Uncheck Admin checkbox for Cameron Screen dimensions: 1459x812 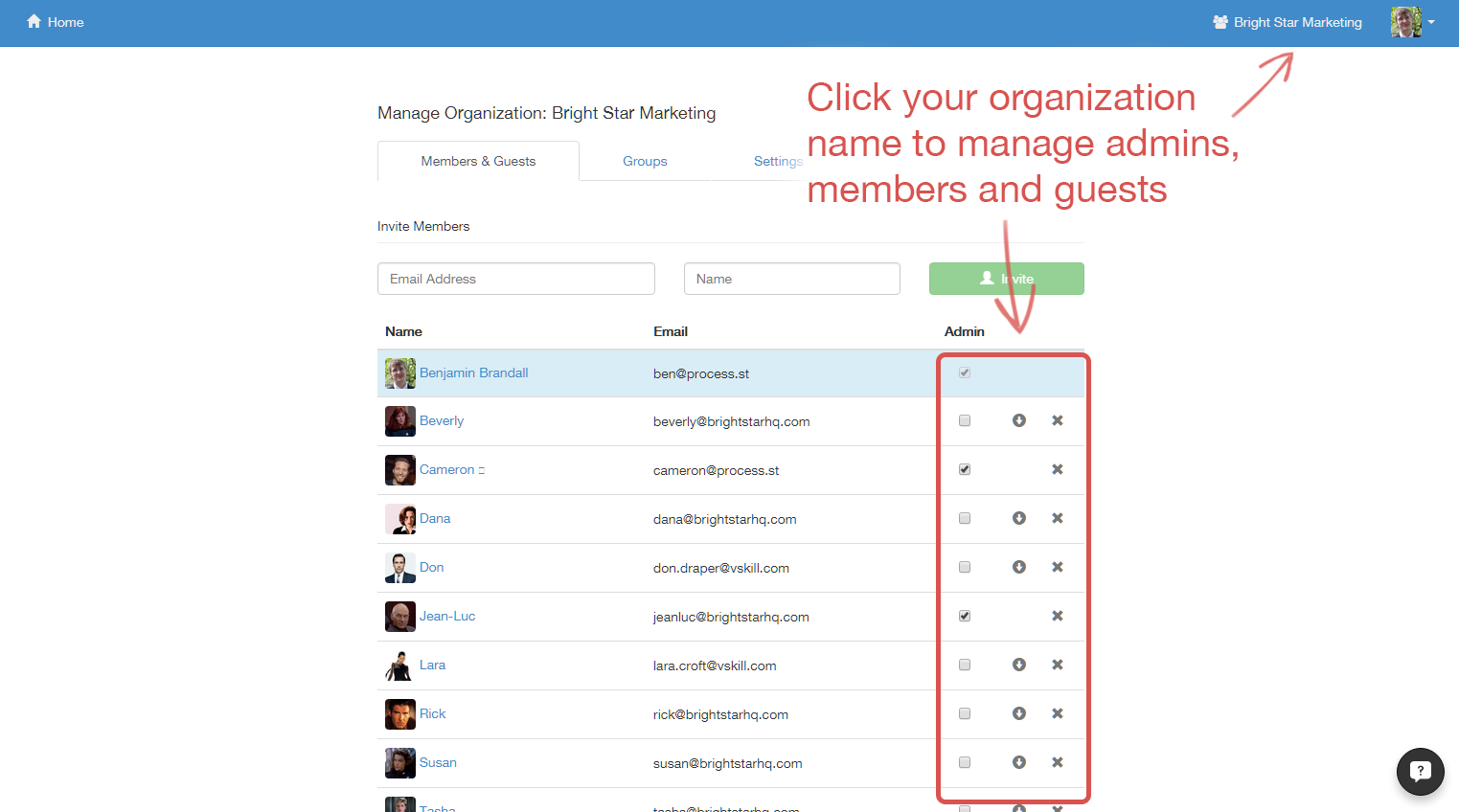pyautogui.click(x=965, y=469)
